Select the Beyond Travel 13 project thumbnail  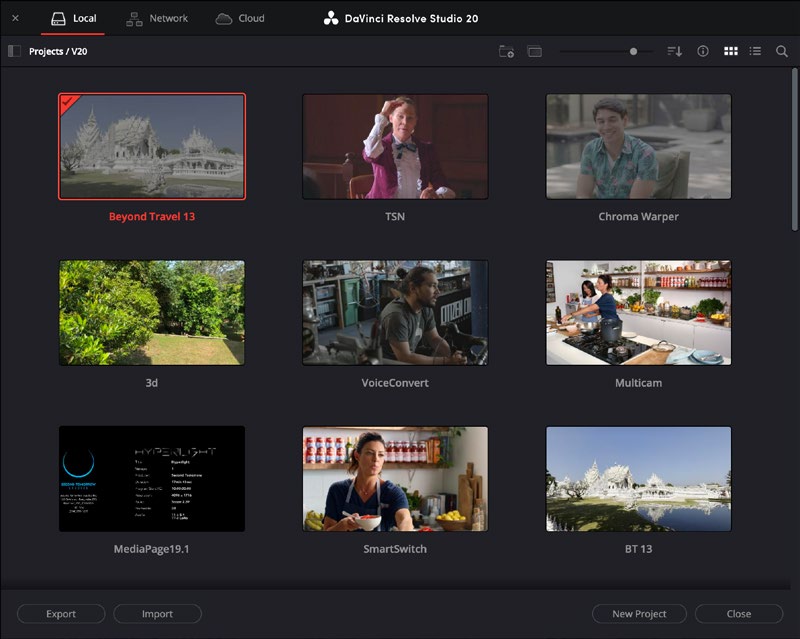tap(152, 146)
